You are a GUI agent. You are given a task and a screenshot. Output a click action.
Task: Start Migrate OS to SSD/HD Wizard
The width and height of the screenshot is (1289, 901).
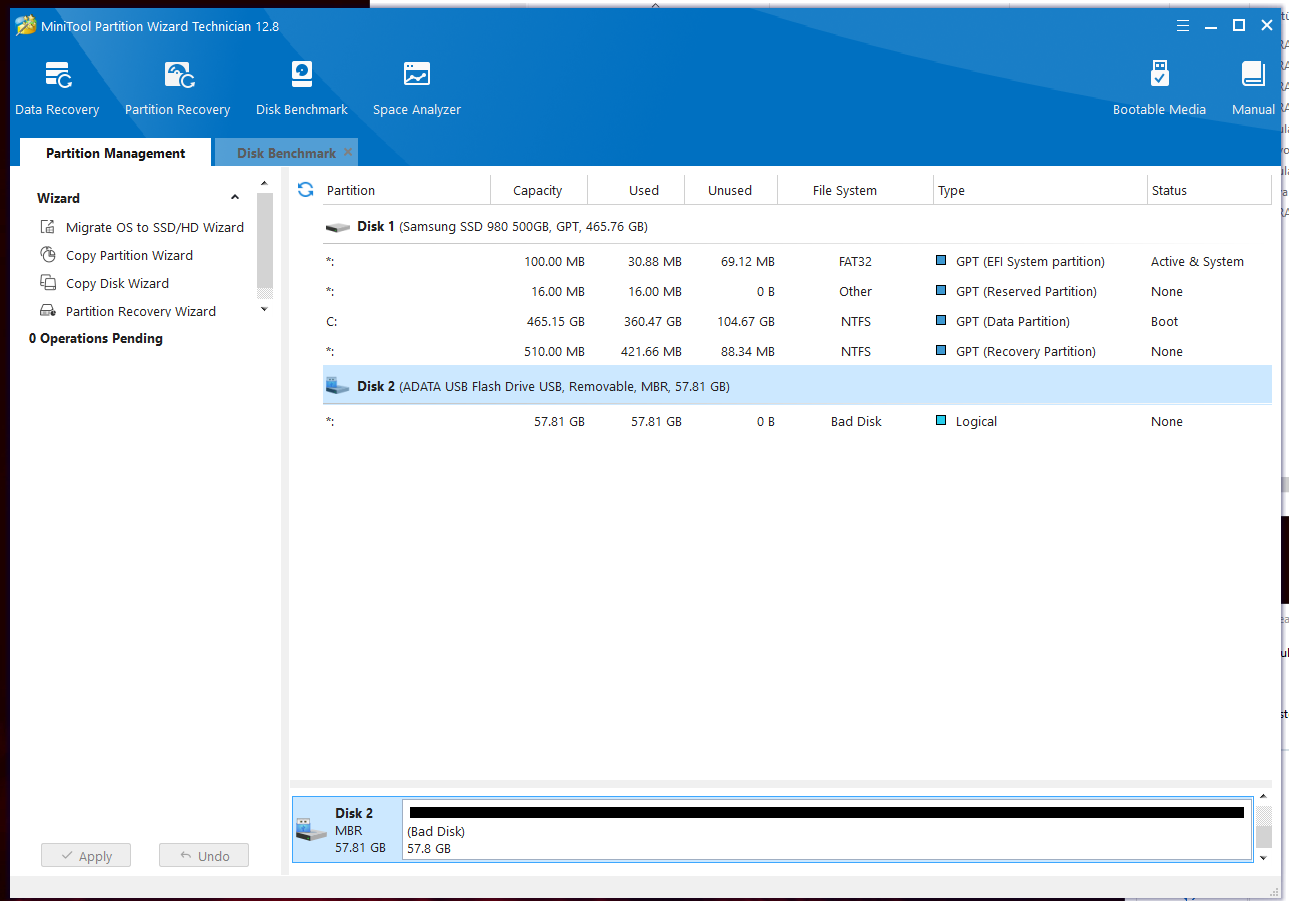click(154, 227)
